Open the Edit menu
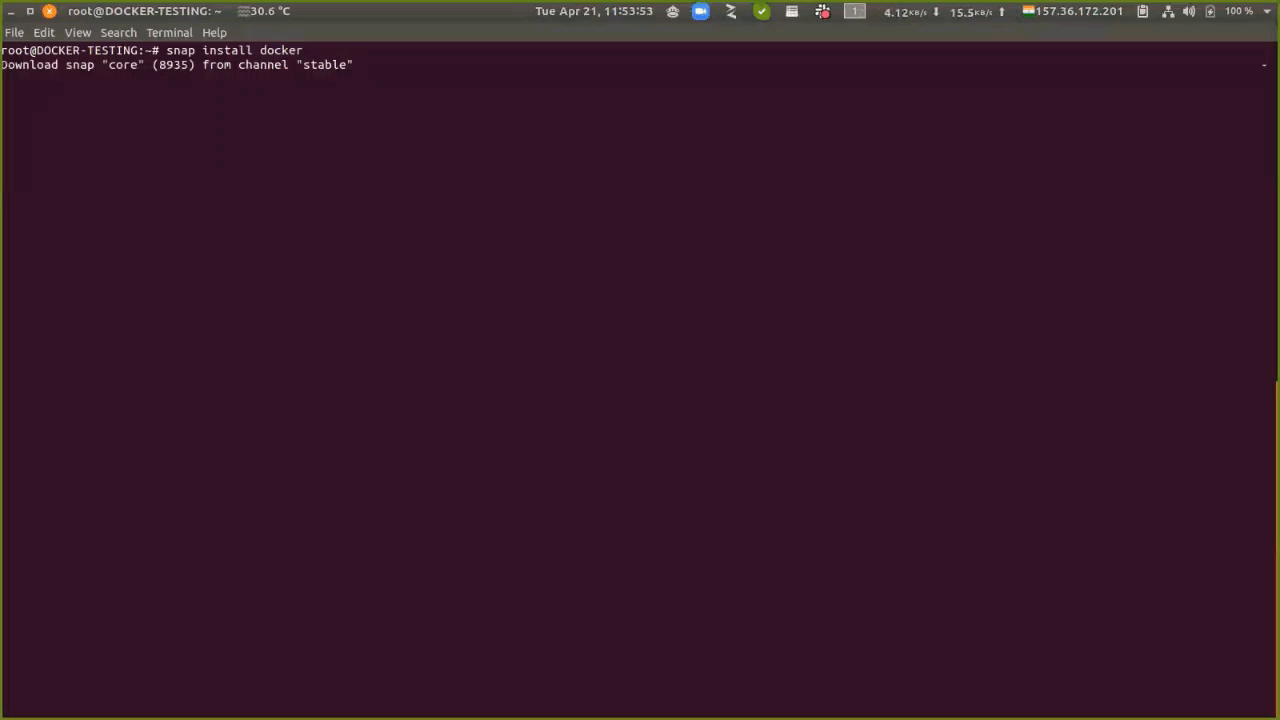Screen dimensions: 1280x720 (44, 32)
